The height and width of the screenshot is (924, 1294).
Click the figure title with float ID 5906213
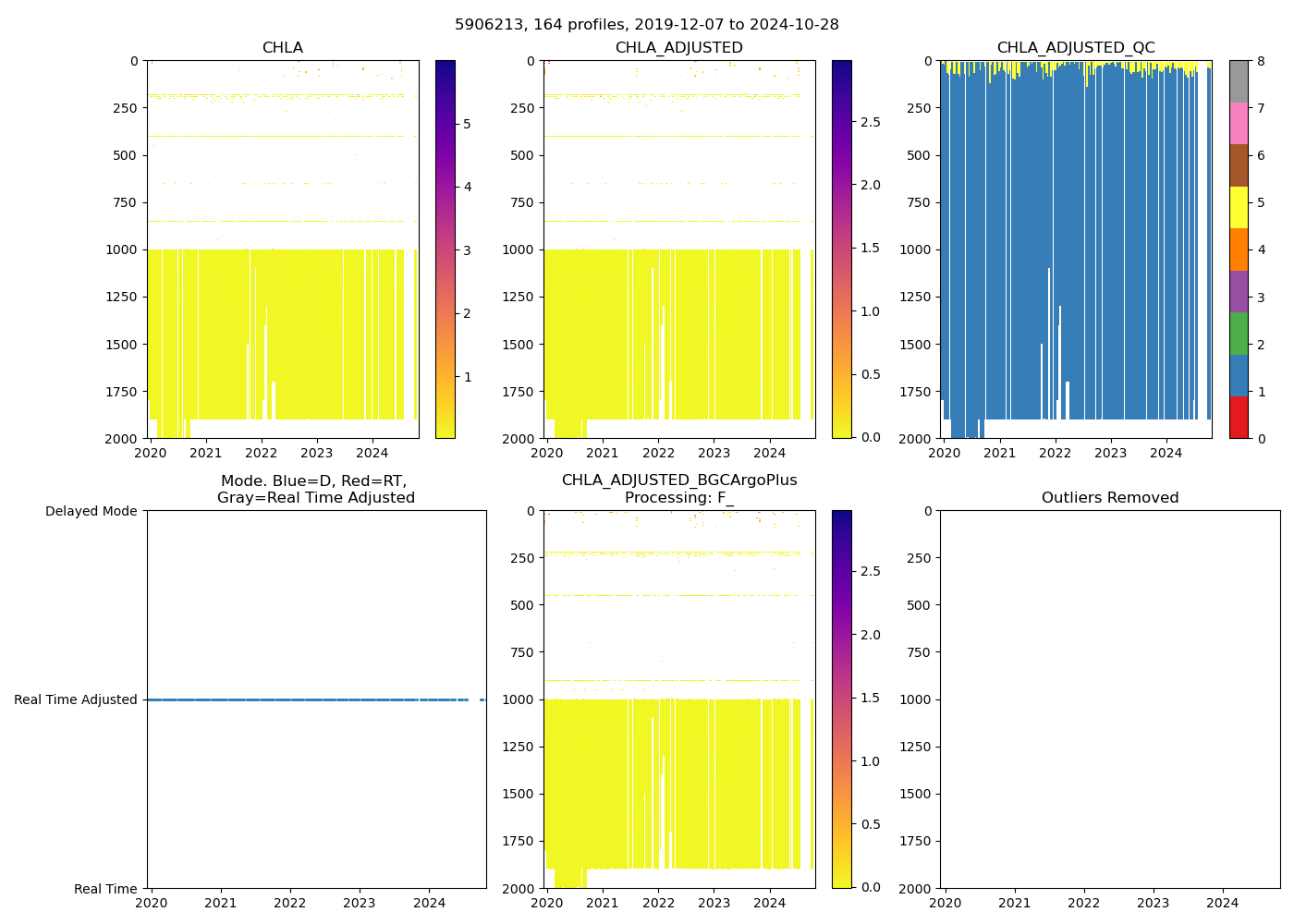coord(646,25)
